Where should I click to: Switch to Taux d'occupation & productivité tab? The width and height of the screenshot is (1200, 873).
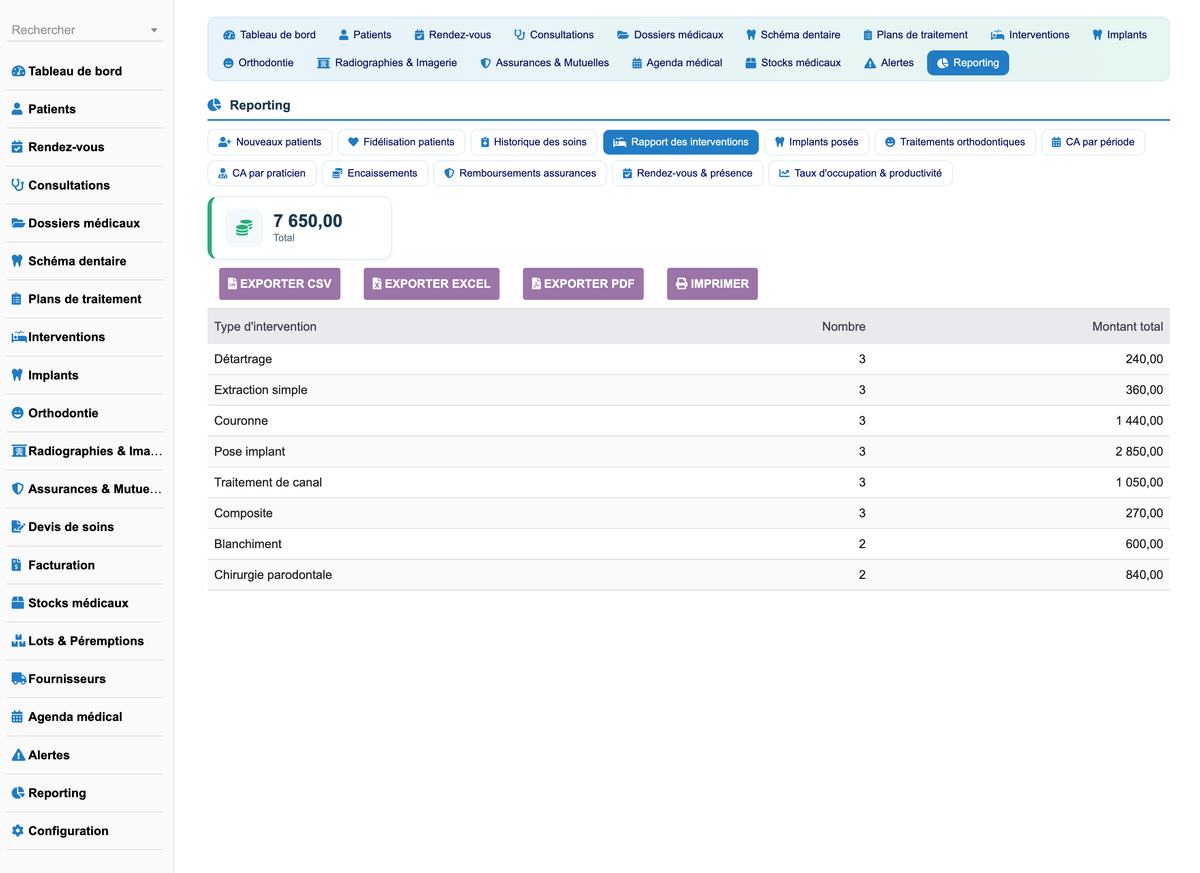861,173
